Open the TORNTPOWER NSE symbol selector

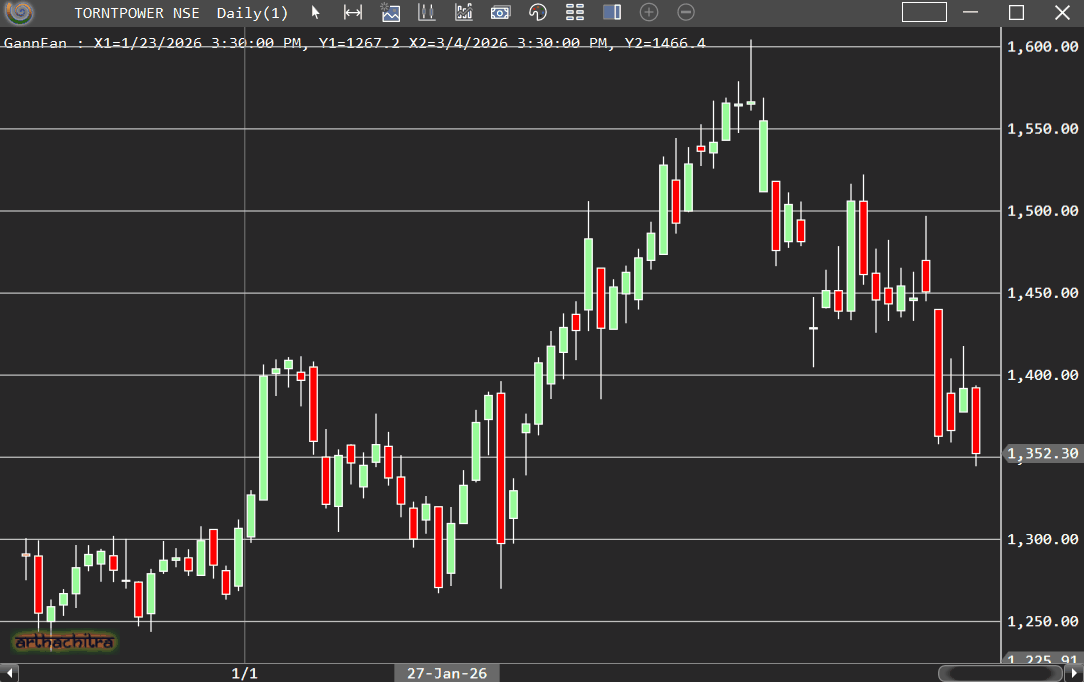pos(136,13)
